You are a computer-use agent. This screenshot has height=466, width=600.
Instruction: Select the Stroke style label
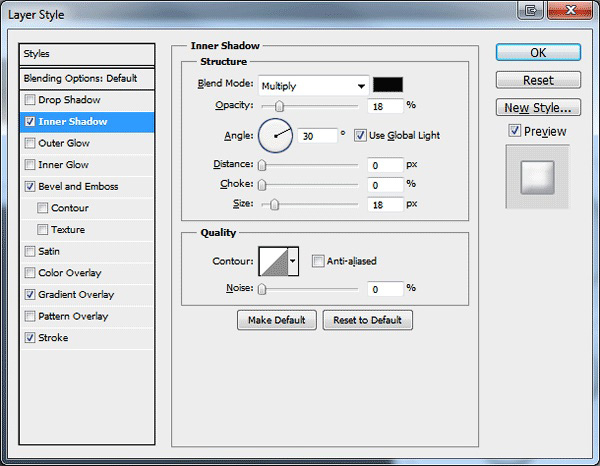[53, 338]
